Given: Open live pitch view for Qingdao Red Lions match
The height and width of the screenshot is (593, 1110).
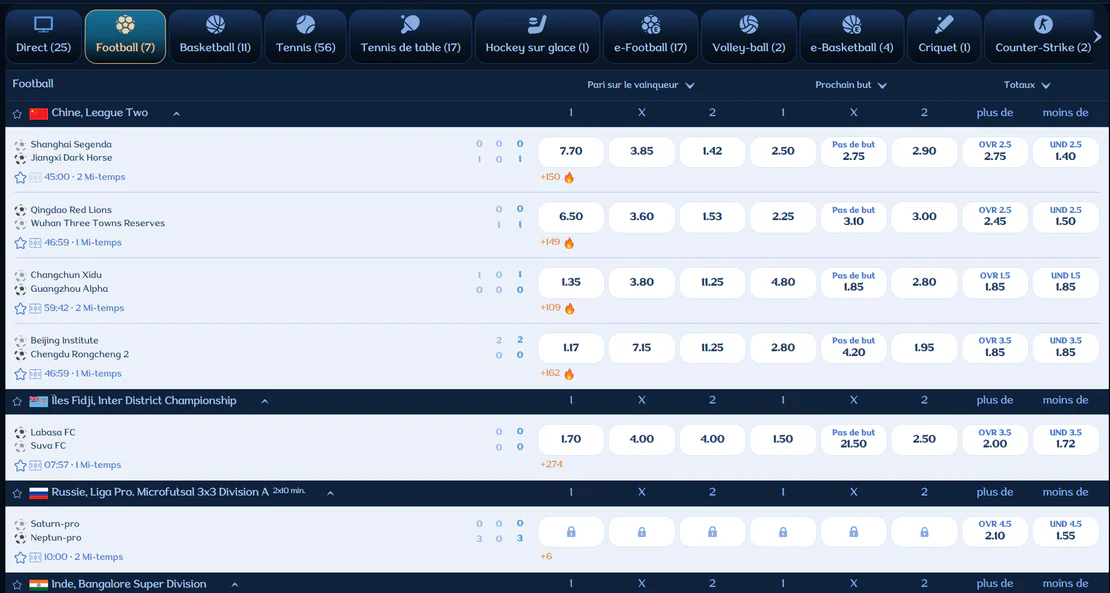Looking at the screenshot, I should coord(35,243).
